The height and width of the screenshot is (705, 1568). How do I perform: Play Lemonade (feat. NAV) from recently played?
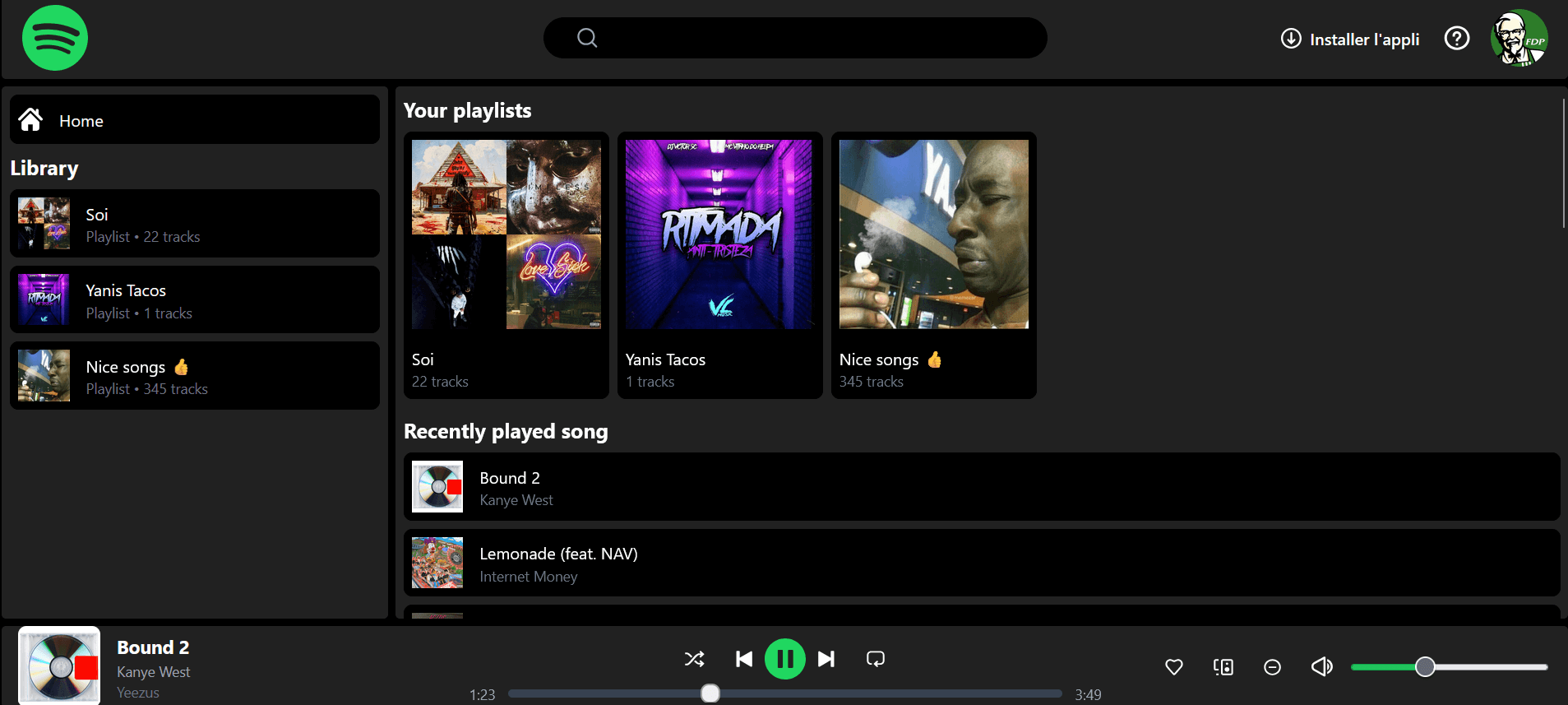click(x=982, y=563)
